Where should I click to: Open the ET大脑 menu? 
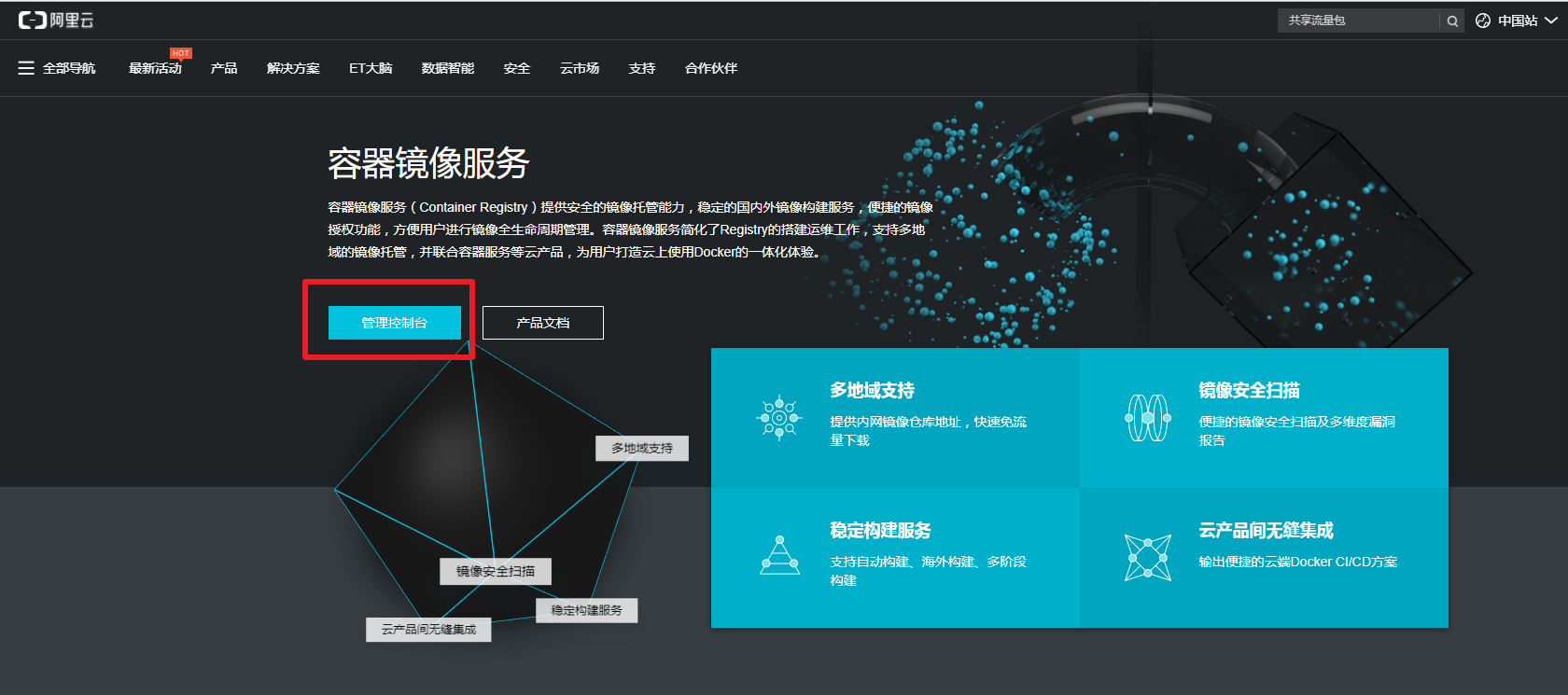tap(371, 68)
